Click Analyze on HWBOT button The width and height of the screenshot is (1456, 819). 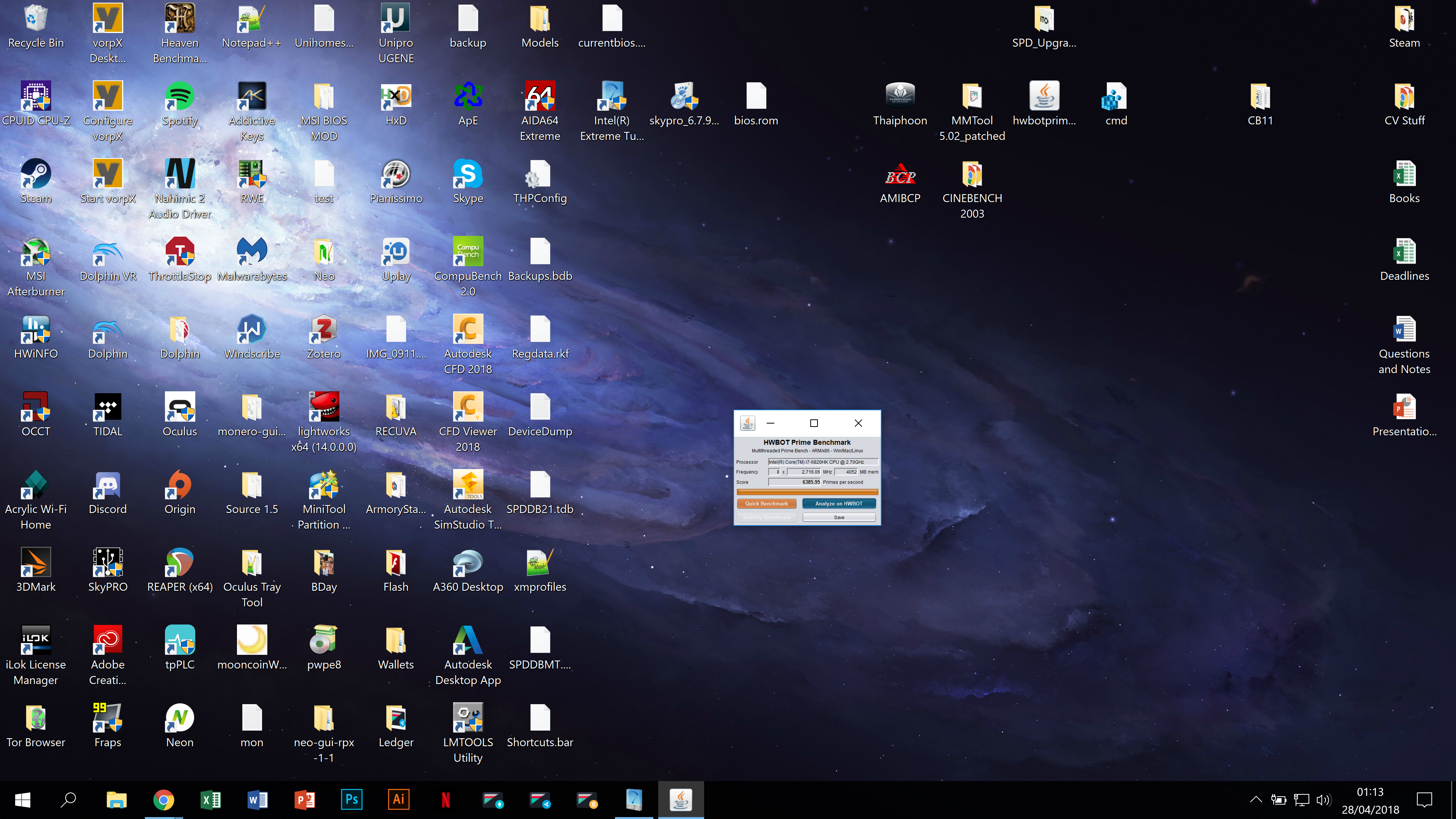[x=839, y=503]
